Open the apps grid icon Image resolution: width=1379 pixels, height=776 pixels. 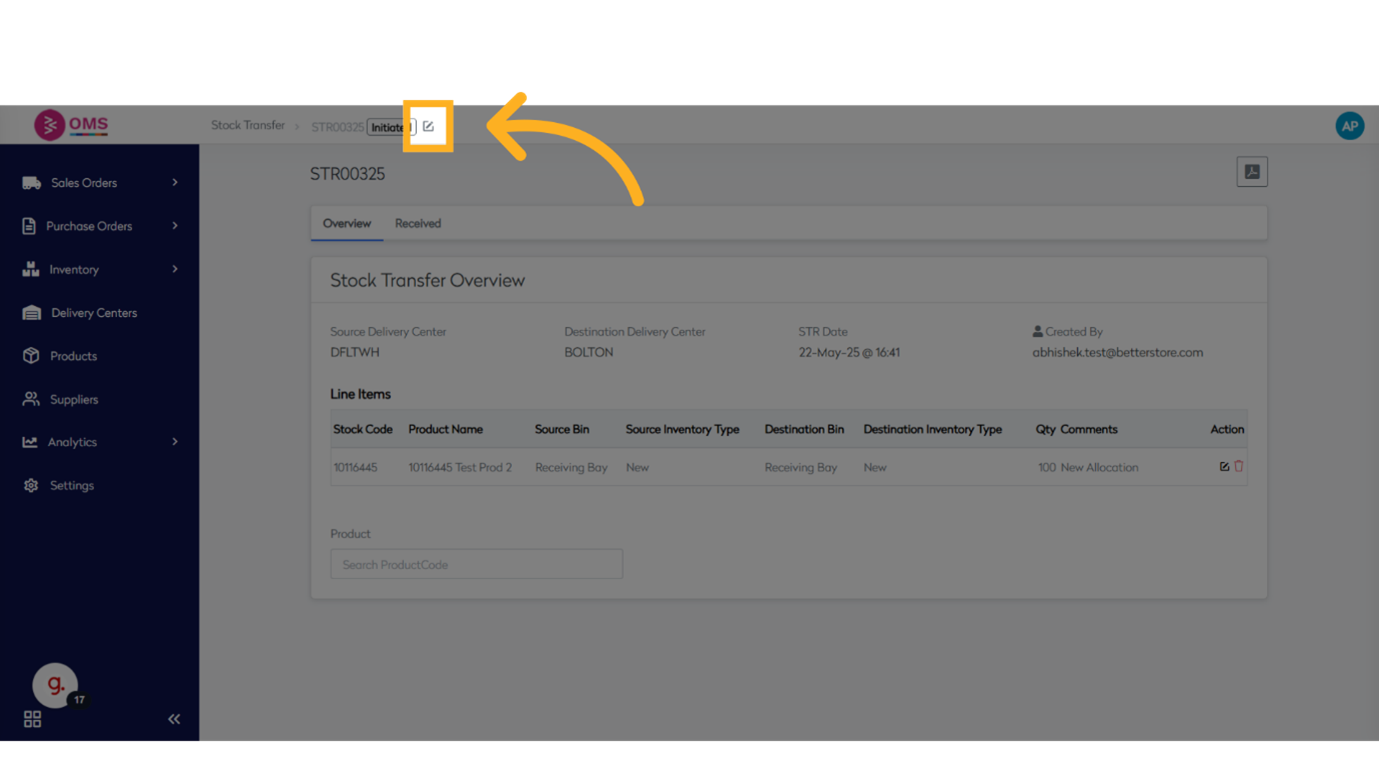32,719
